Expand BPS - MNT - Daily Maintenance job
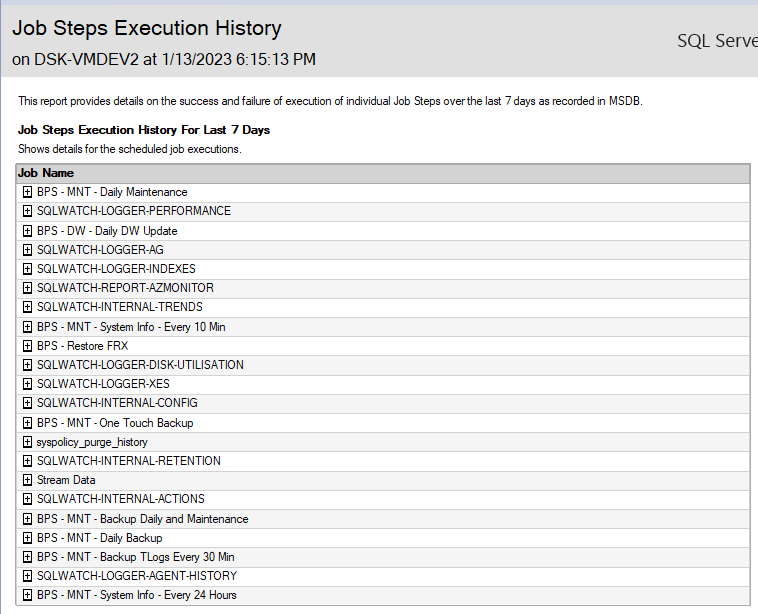This screenshot has height=614, width=758. click(x=28, y=192)
